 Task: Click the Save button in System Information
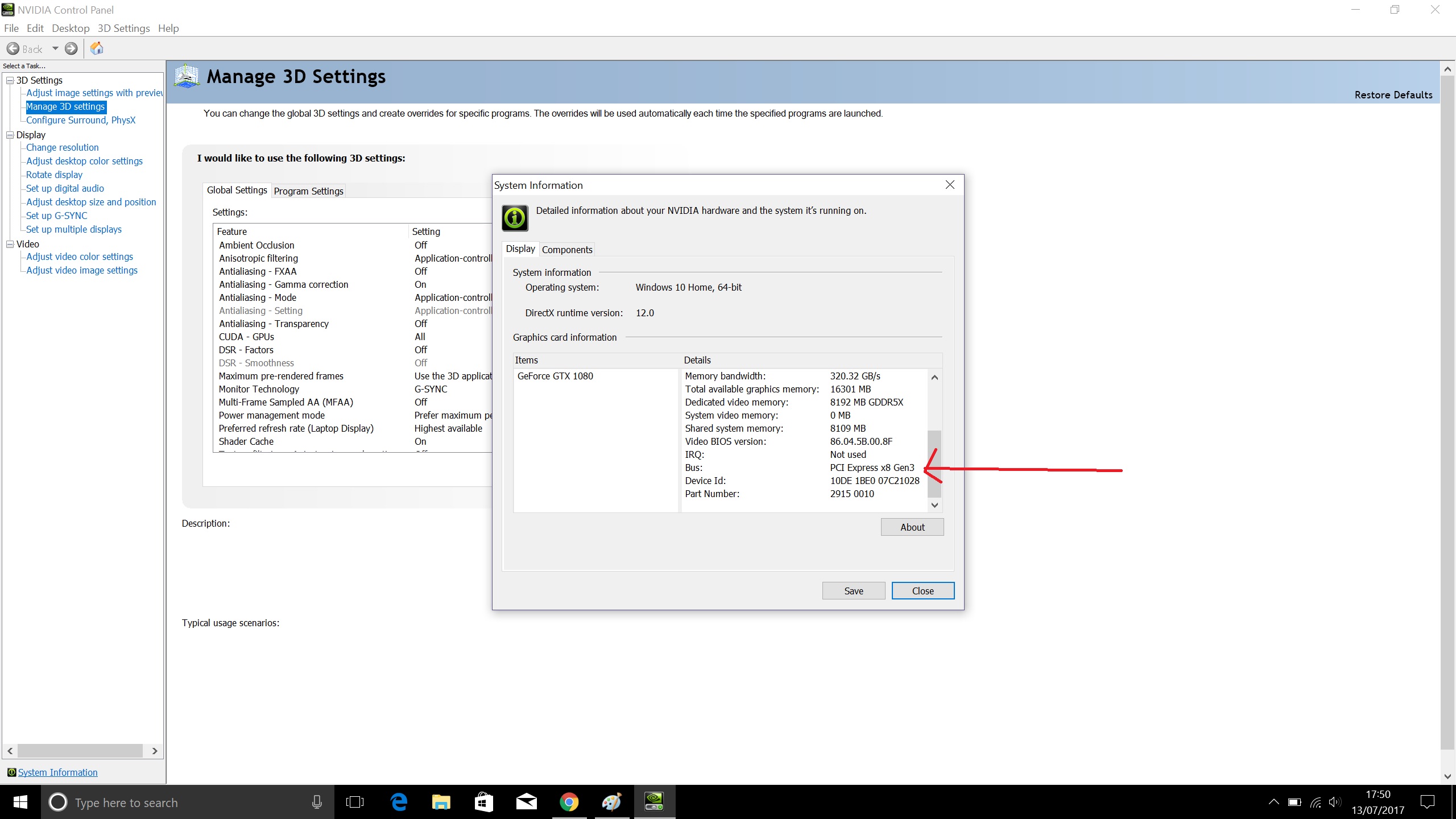click(854, 591)
